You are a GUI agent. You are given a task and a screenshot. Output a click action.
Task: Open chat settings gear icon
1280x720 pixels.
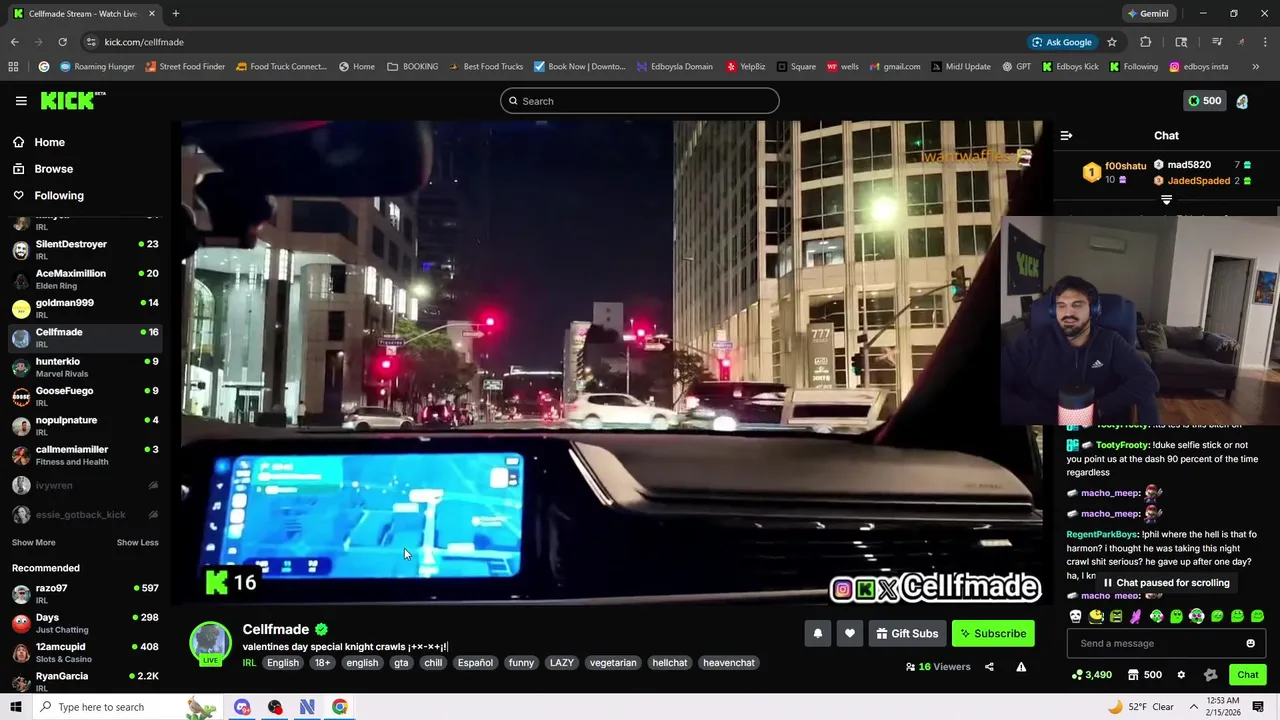tap(1181, 675)
